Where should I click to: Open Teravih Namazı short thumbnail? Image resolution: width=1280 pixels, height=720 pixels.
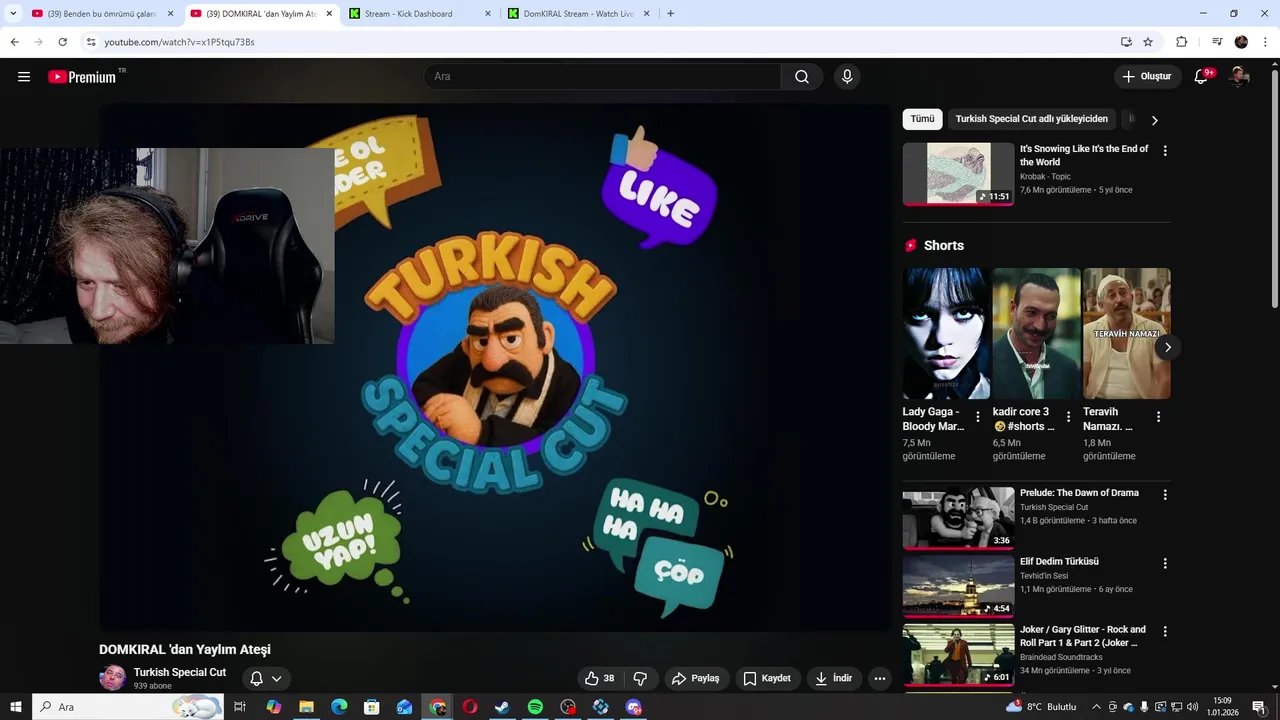pyautogui.click(x=1126, y=333)
